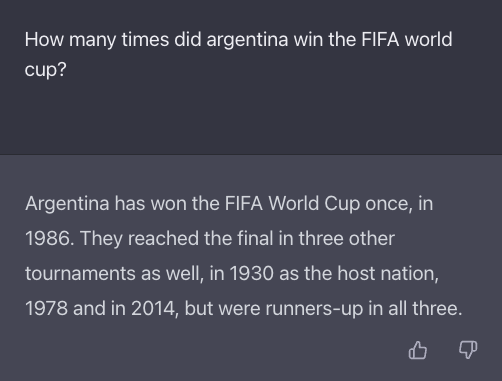The image size is (502, 381).
Task: Click lowercase "argentina" in the user question
Action: tap(247, 40)
